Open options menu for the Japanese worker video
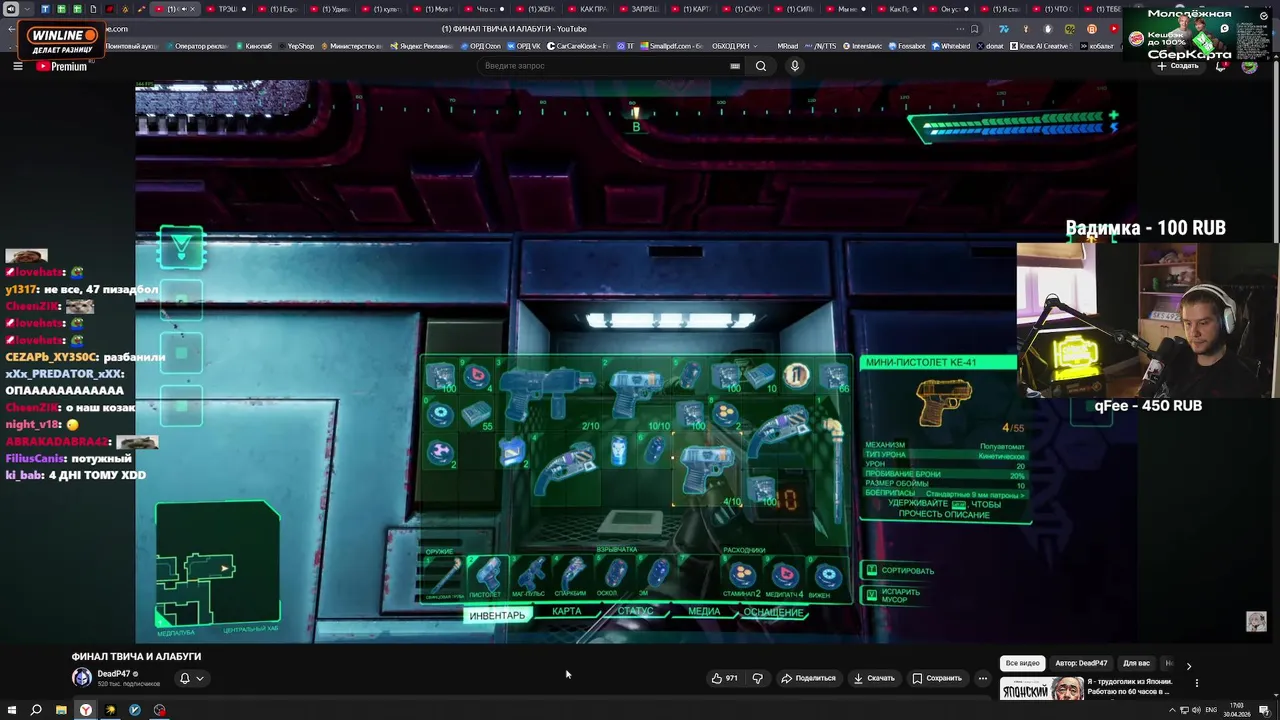1280x720 pixels. [x=1196, y=684]
